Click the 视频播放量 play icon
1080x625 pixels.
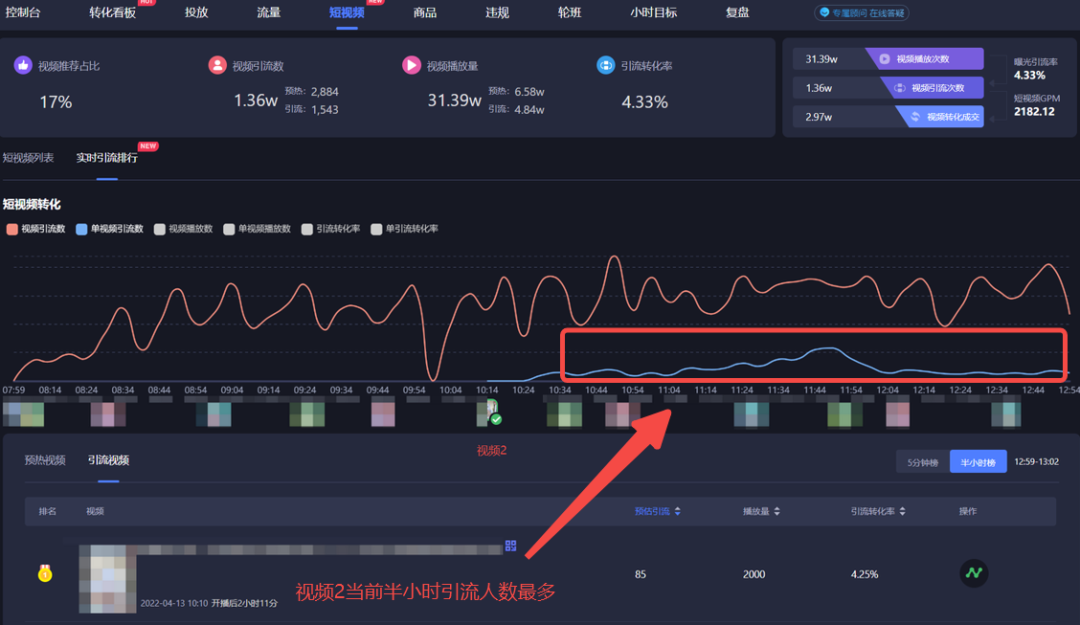(x=409, y=65)
